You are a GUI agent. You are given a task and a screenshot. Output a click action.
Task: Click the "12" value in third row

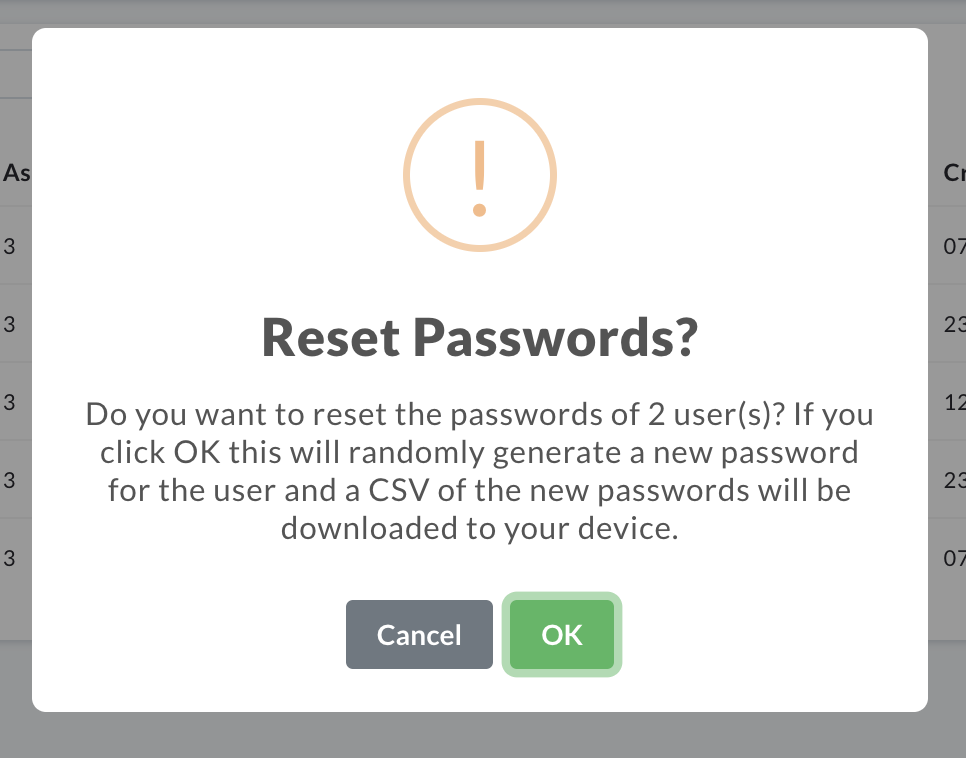(x=955, y=402)
